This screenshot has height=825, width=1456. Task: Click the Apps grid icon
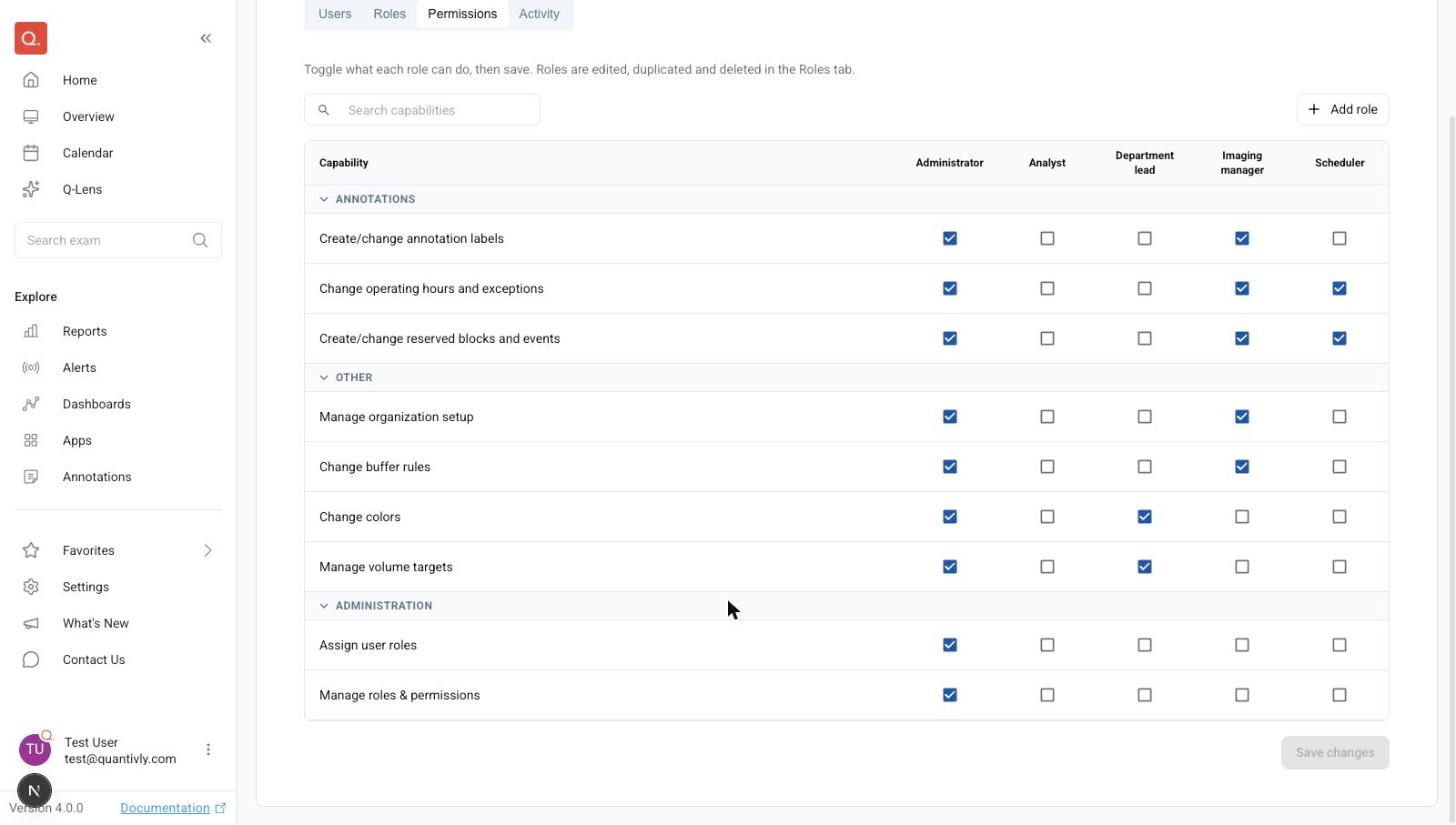click(31, 440)
